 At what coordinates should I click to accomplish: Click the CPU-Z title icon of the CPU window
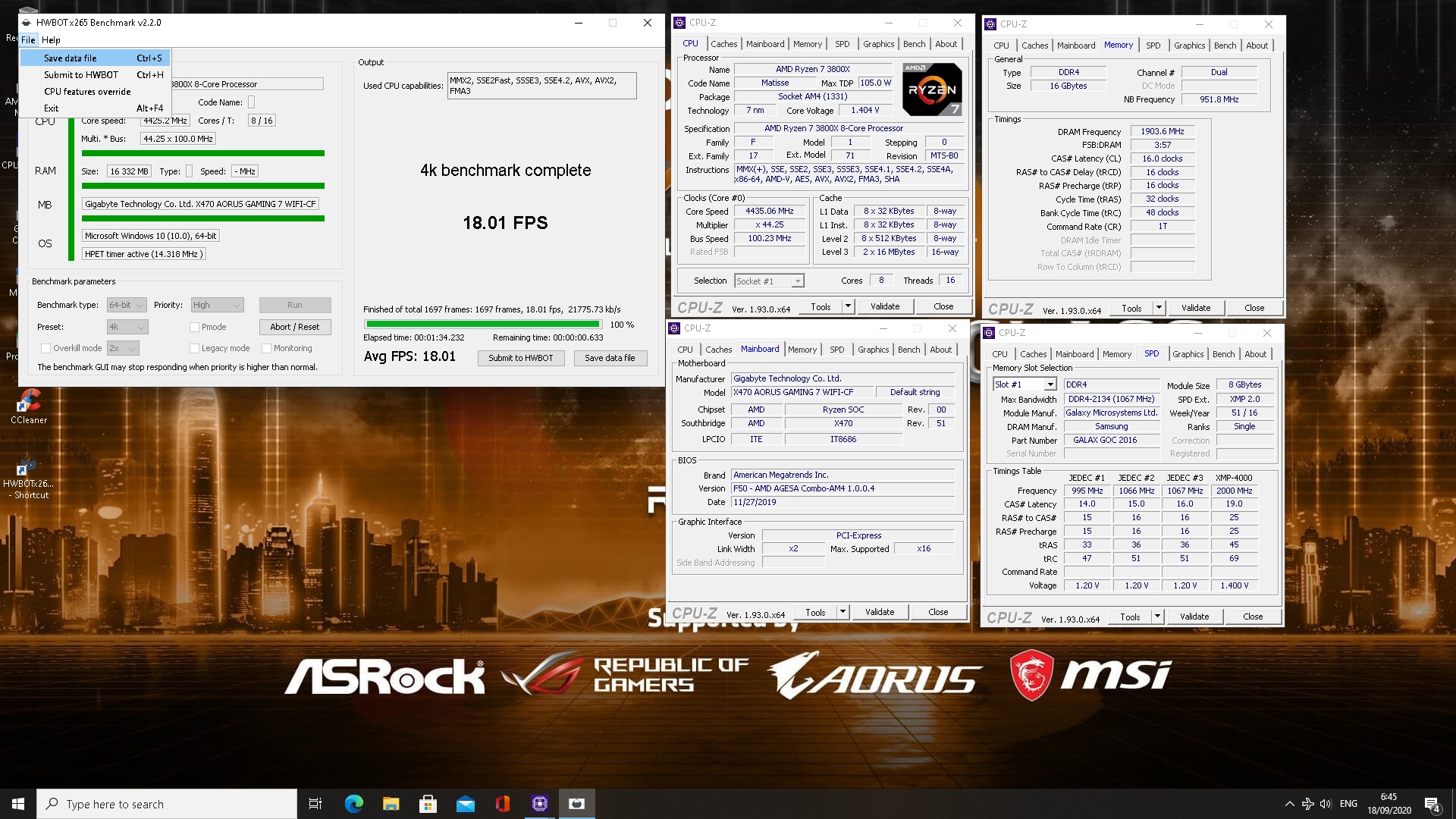pyautogui.click(x=680, y=23)
